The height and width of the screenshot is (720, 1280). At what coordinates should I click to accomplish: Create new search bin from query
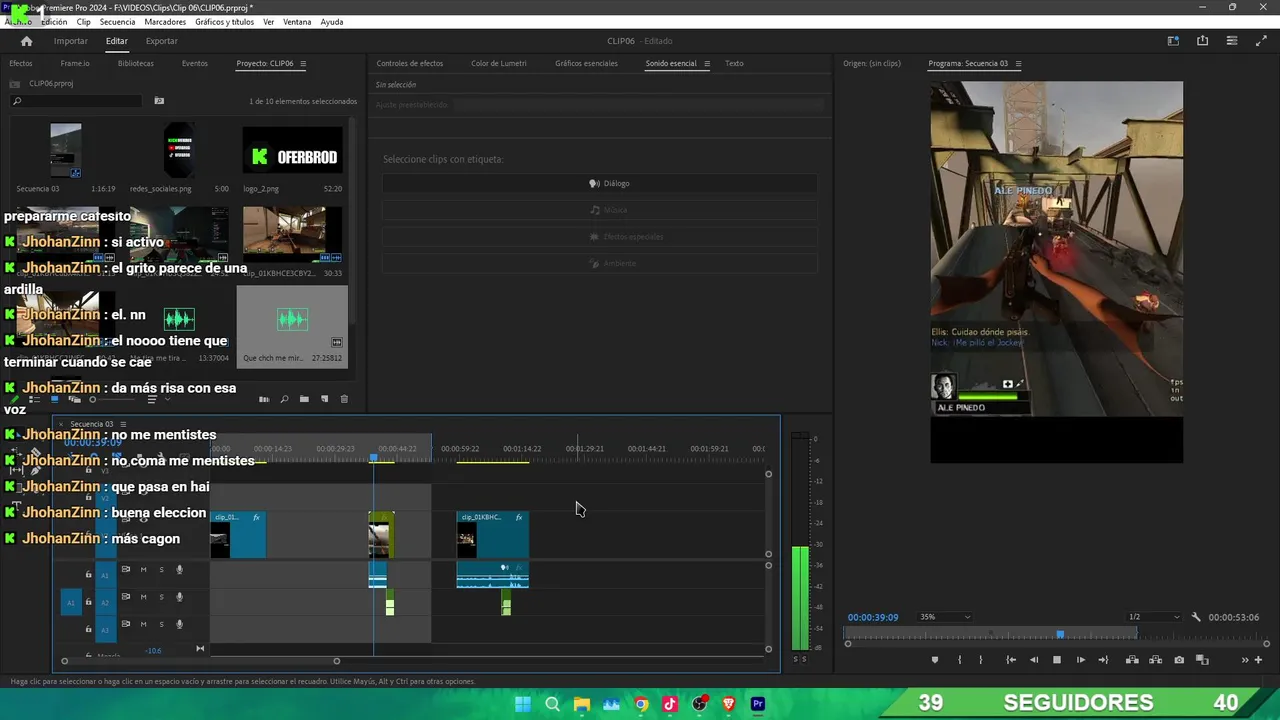[159, 101]
